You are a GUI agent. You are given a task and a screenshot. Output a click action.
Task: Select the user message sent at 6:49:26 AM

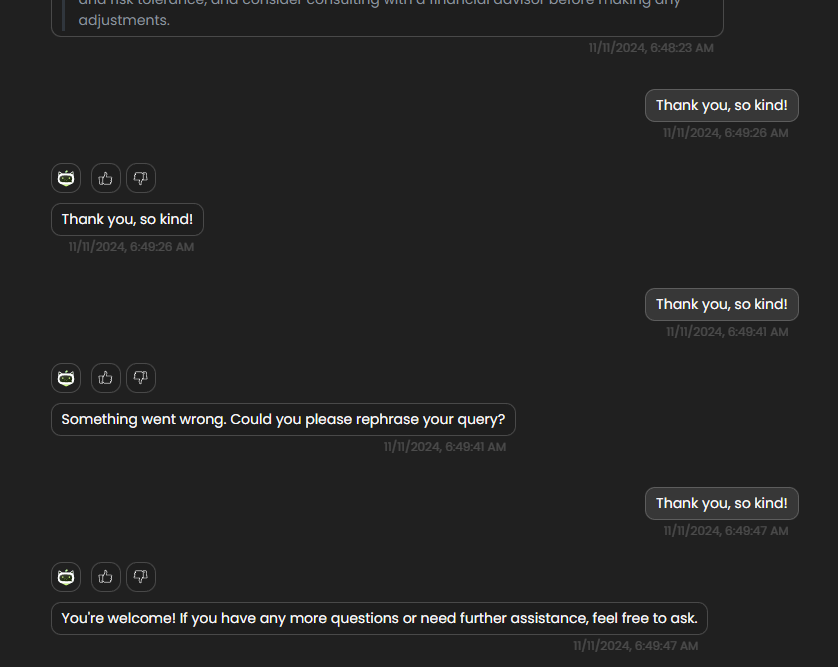[721, 105]
